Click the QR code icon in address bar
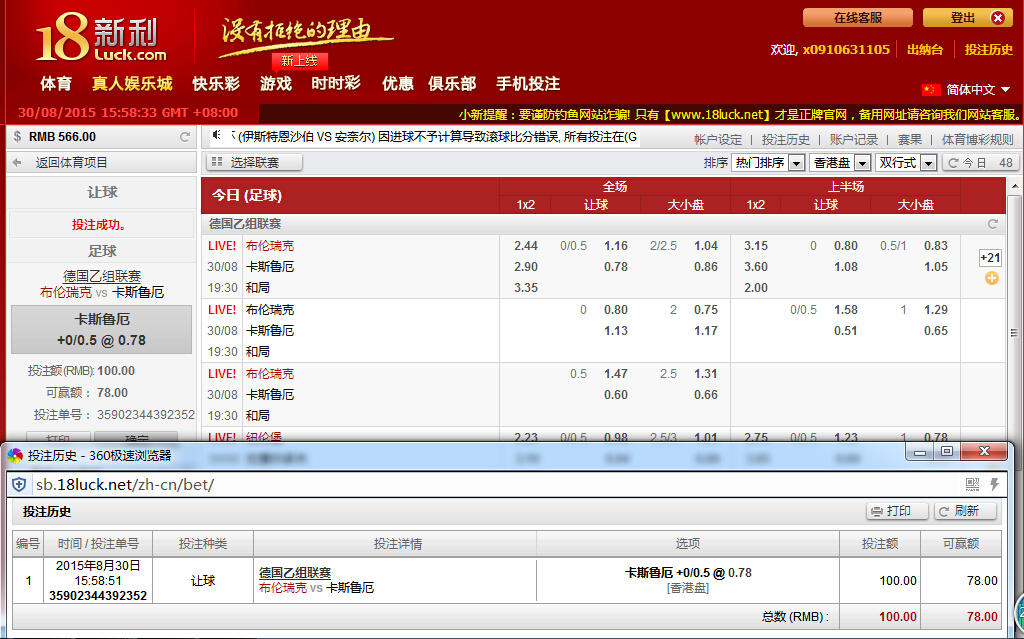The image size is (1024, 639). pyautogui.click(x=972, y=484)
